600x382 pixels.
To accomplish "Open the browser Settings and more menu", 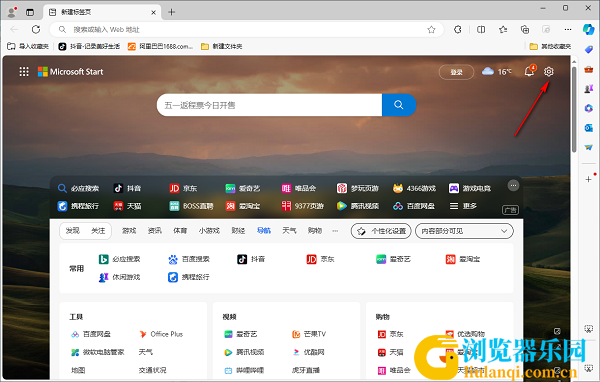I will pyautogui.click(x=568, y=29).
